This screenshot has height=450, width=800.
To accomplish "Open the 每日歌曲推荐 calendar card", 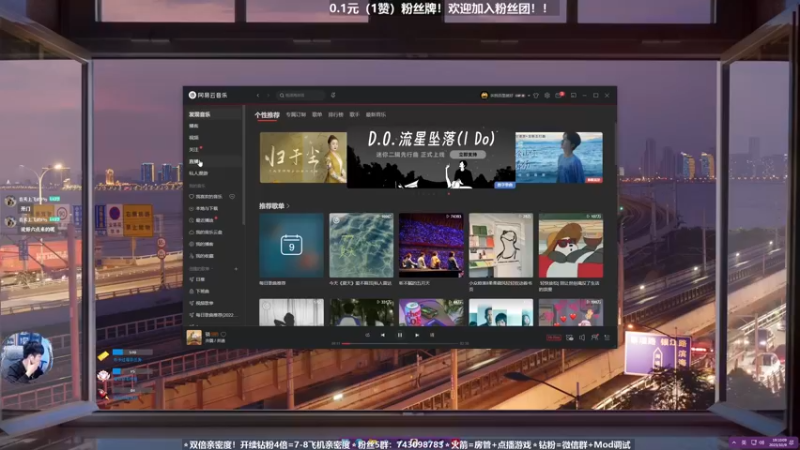I will [x=291, y=245].
